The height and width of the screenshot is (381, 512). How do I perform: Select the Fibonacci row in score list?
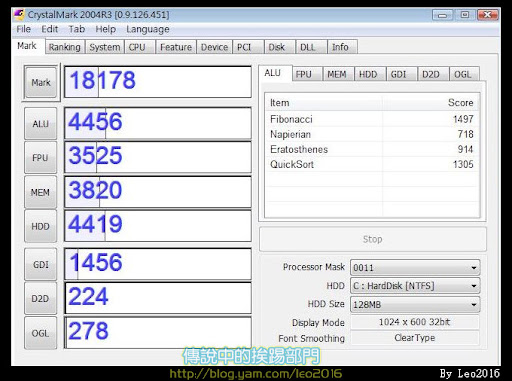(x=372, y=119)
